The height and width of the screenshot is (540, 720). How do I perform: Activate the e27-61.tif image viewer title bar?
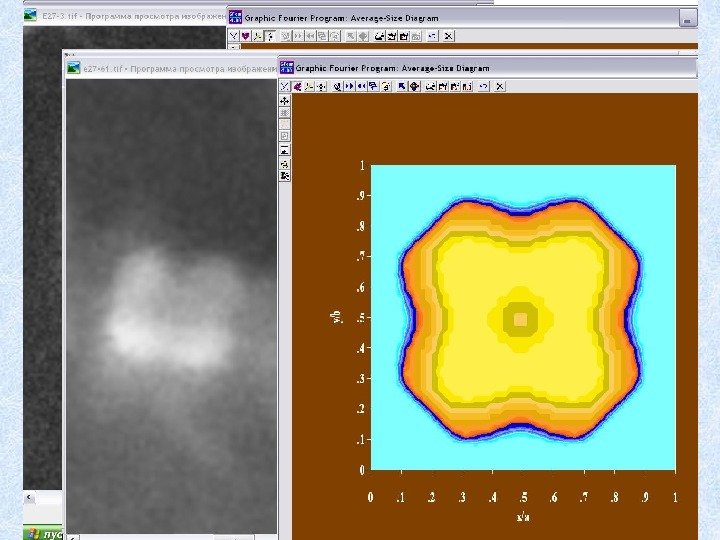(171, 68)
